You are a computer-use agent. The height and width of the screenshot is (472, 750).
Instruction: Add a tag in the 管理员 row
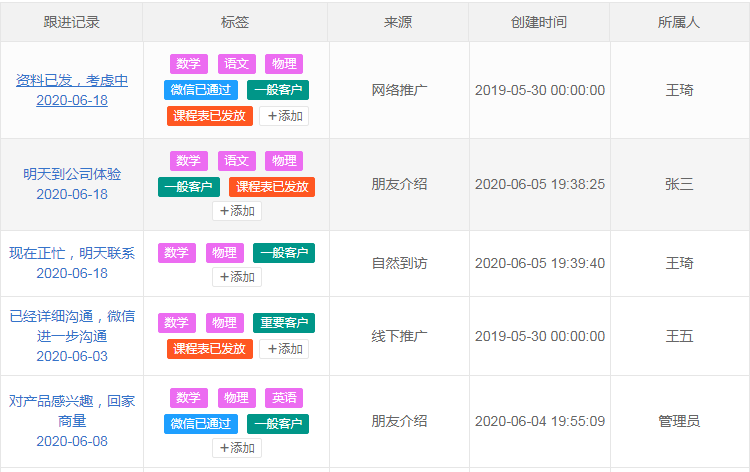tap(236, 448)
